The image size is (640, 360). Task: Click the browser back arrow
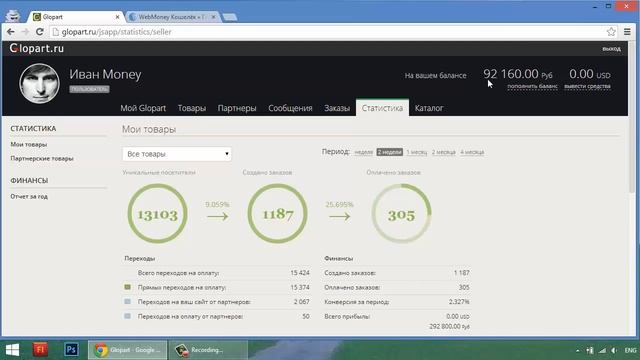tap(11, 31)
